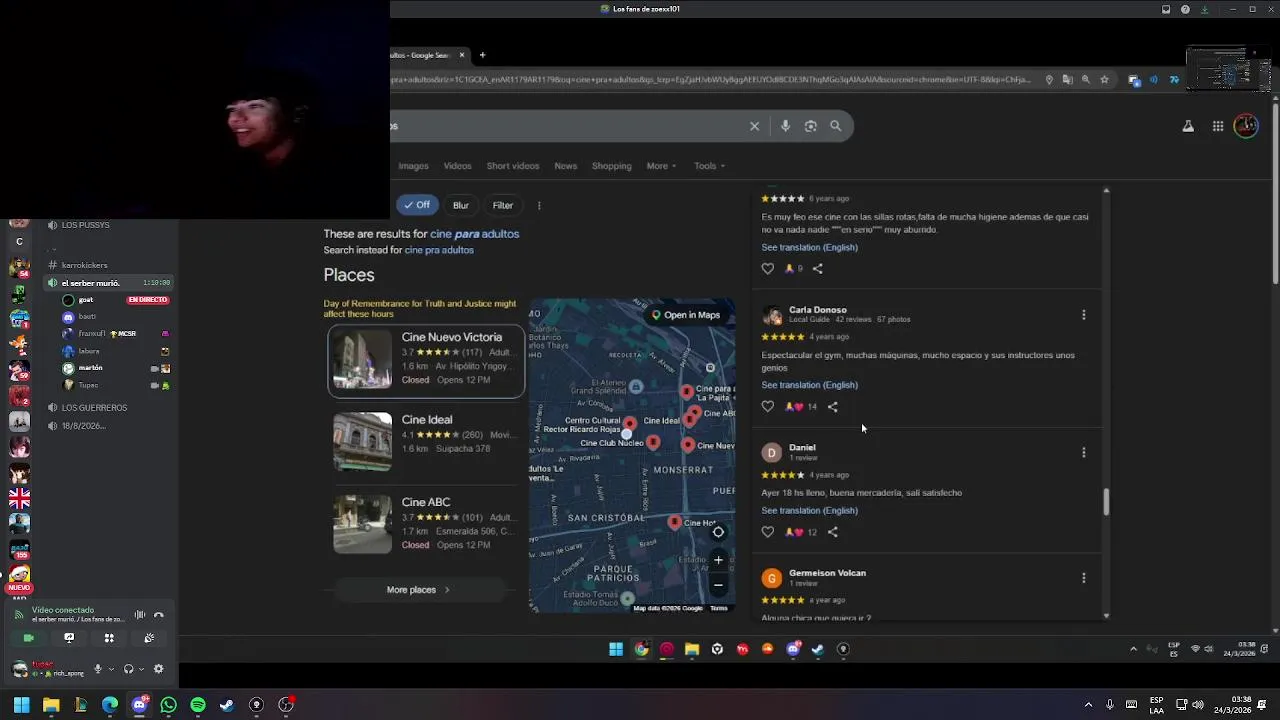Screen dimensions: 1280x720
Task: Open Spotify from the Windows taskbar
Action: (x=198, y=705)
